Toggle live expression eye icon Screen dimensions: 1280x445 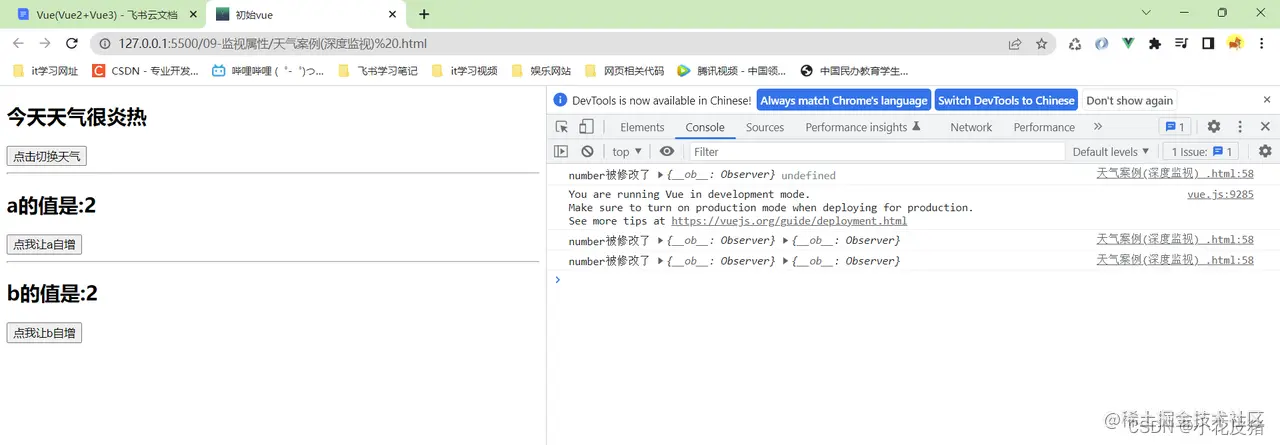(667, 152)
